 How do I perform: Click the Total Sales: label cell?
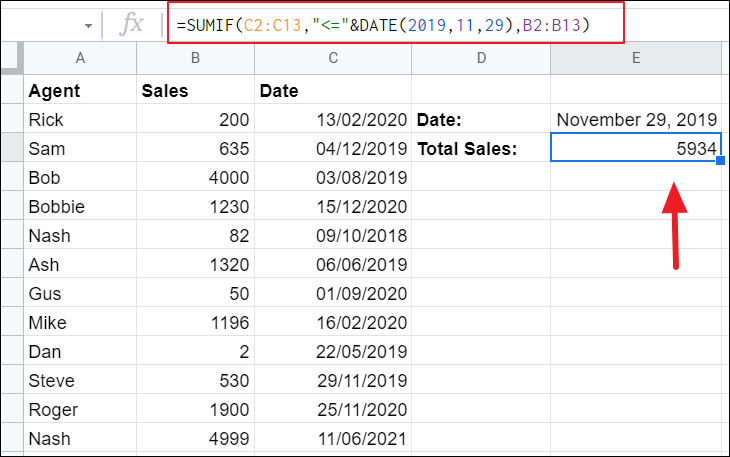point(480,149)
